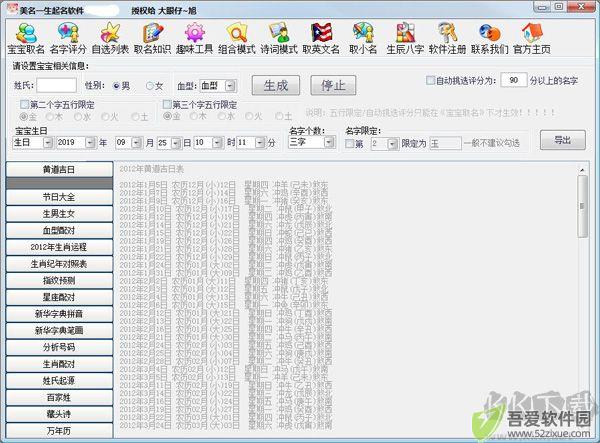Select the blank highlighted sidebar row
600x443 pixels.
click(59, 183)
